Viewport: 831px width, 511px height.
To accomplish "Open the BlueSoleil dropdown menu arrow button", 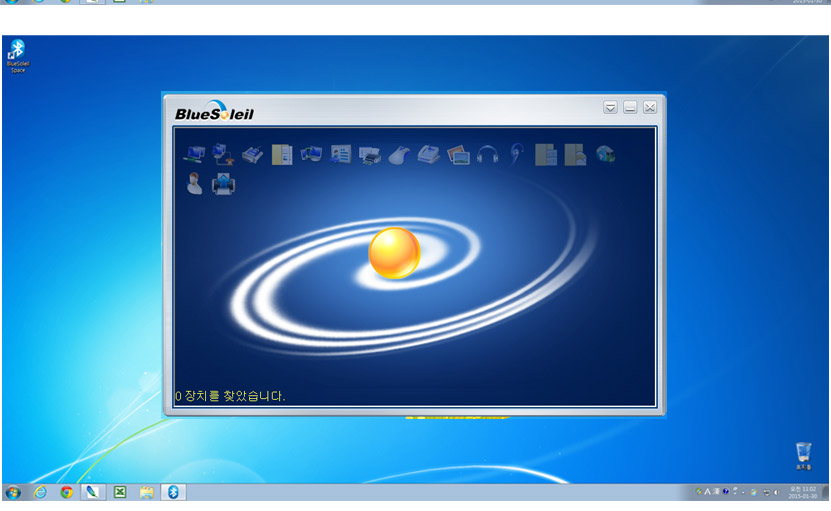I will tap(610, 108).
